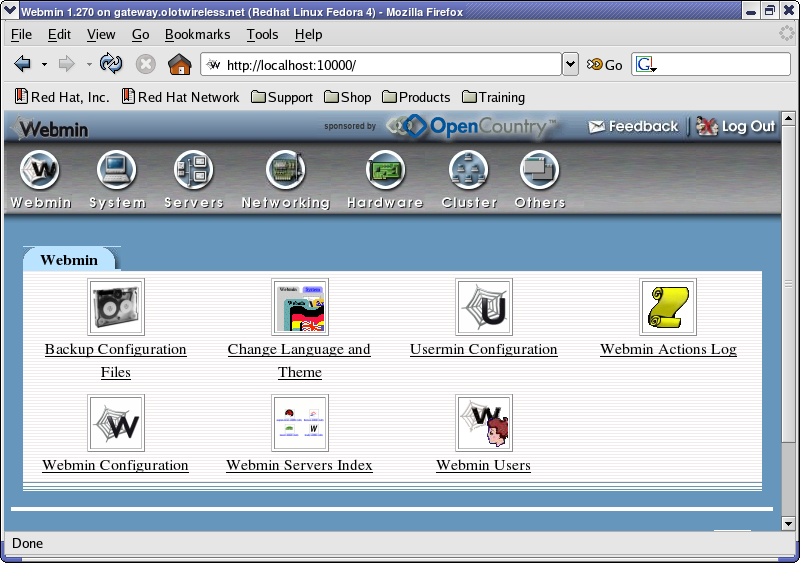Open the Bookmarks menu

click(197, 35)
